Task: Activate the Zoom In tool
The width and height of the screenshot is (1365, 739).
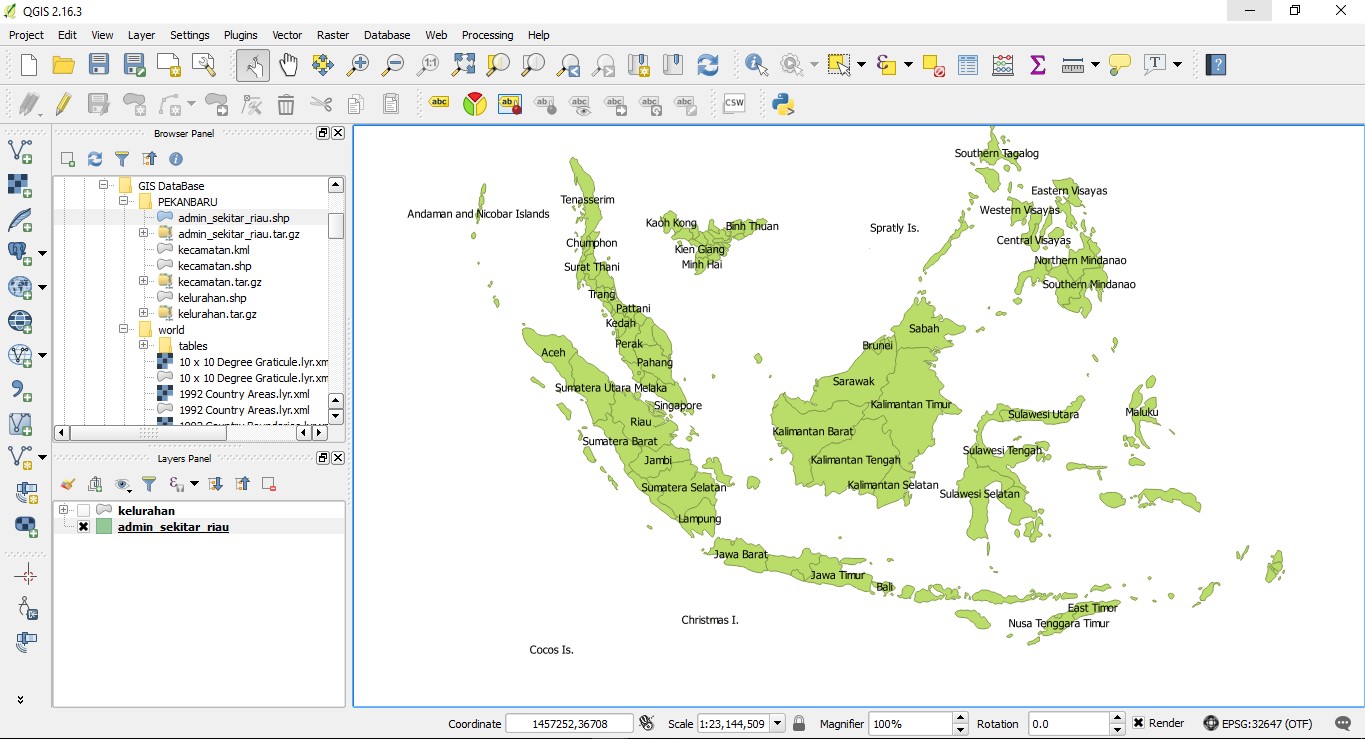Action: 357,64
